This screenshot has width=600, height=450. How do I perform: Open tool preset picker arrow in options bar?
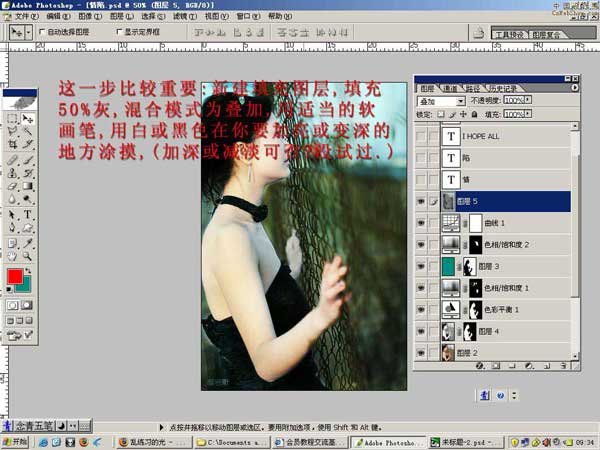28,32
